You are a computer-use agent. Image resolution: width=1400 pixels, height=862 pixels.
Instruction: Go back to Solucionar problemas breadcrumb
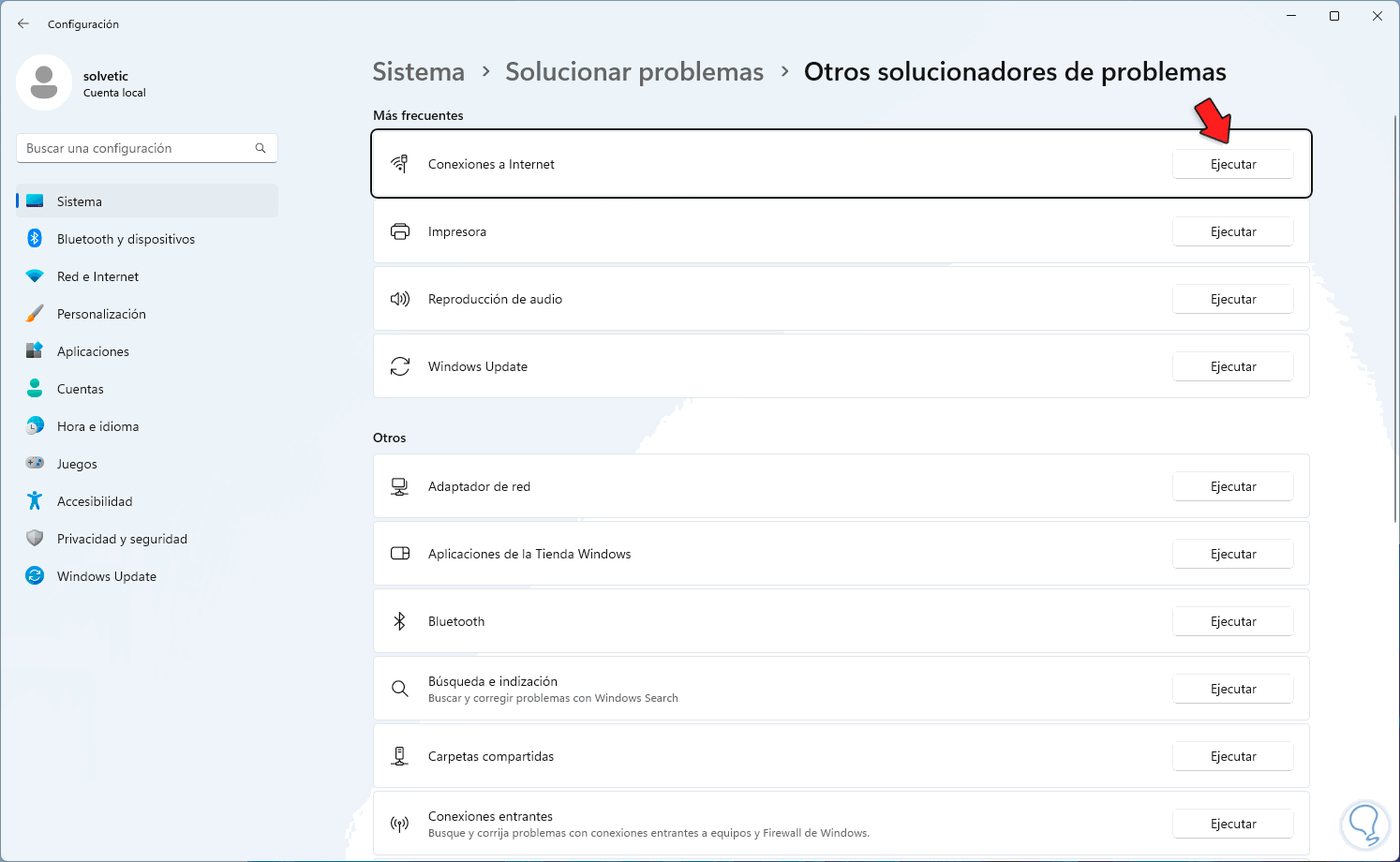coord(634,72)
